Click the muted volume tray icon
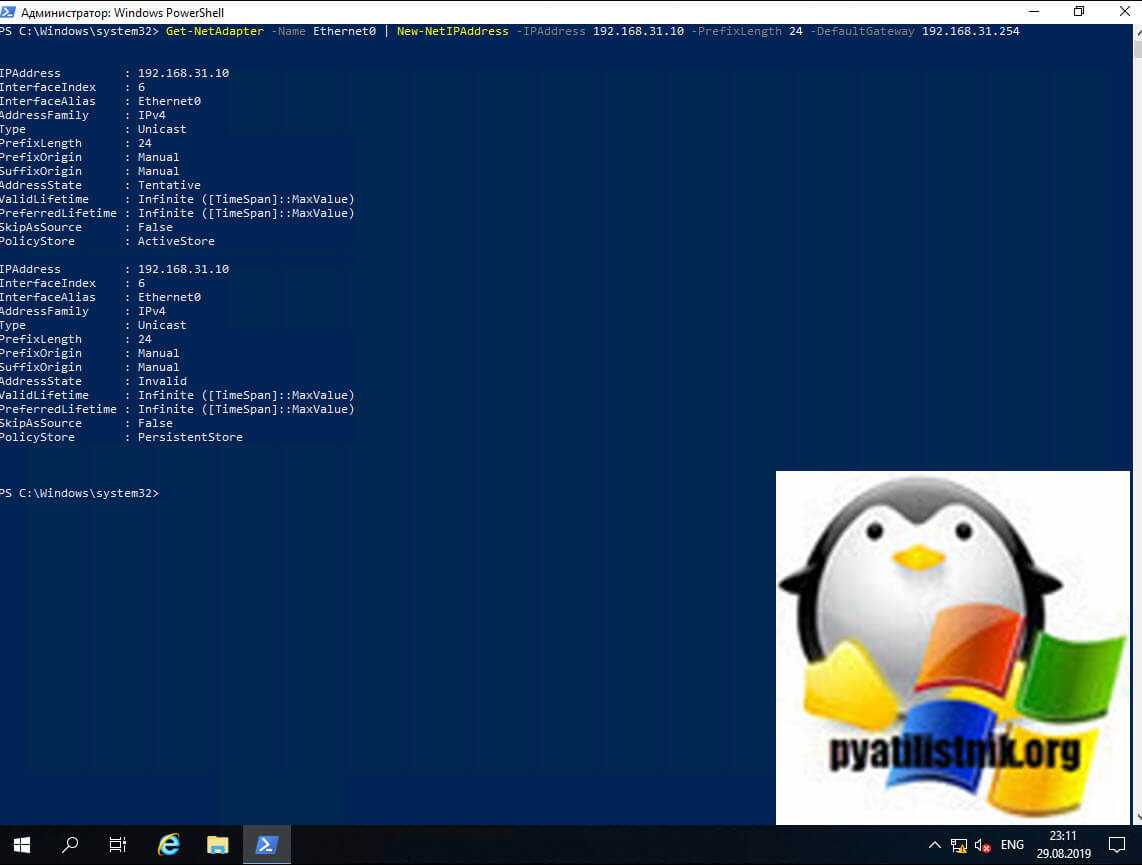This screenshot has height=865, width=1142. click(982, 845)
